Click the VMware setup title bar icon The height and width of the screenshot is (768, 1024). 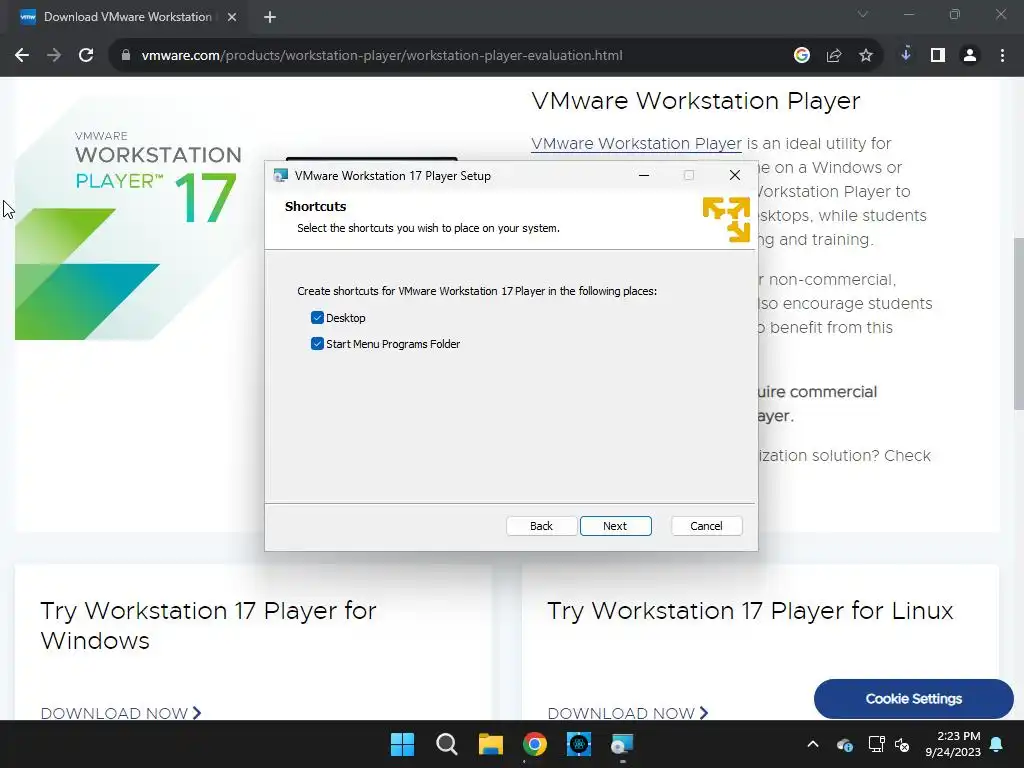pyautogui.click(x=281, y=176)
